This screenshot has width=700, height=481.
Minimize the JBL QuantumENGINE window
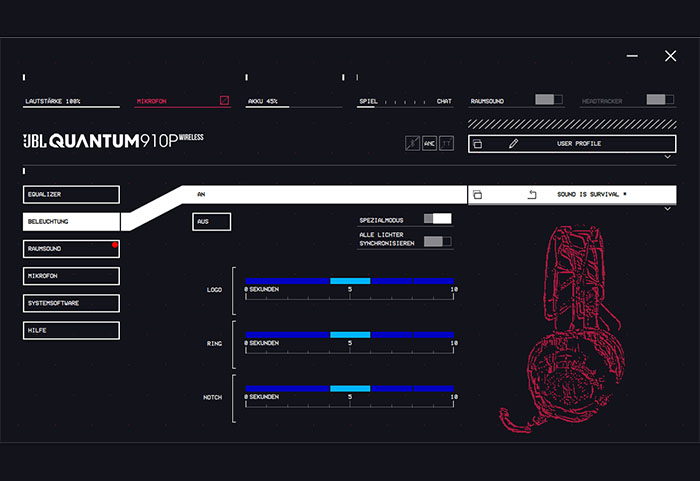[632, 56]
